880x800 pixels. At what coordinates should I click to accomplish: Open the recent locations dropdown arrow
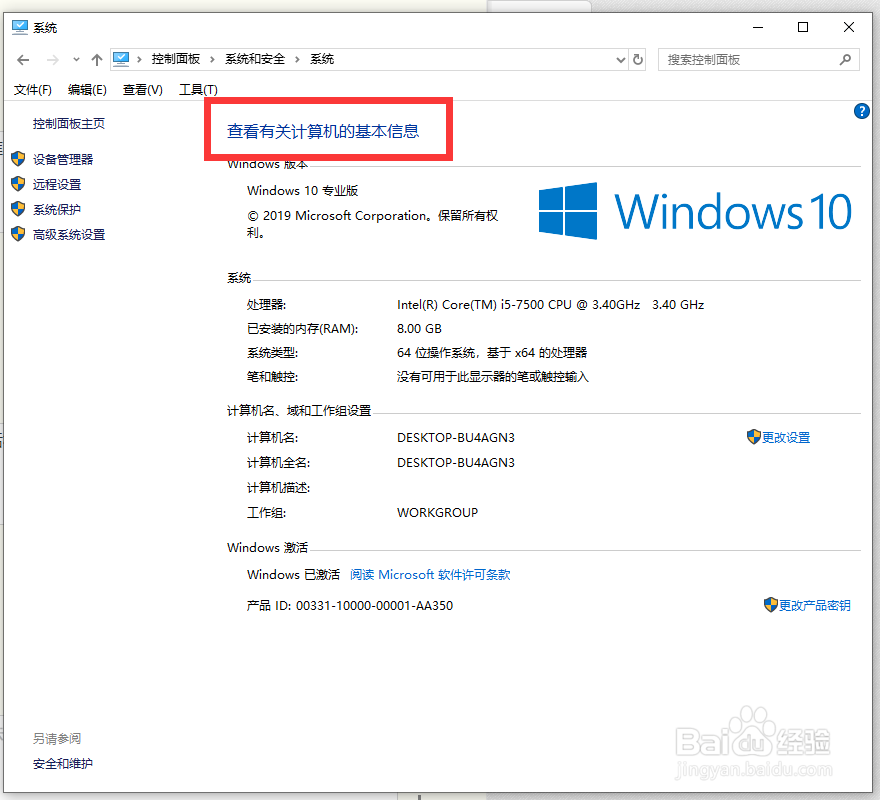pos(76,60)
